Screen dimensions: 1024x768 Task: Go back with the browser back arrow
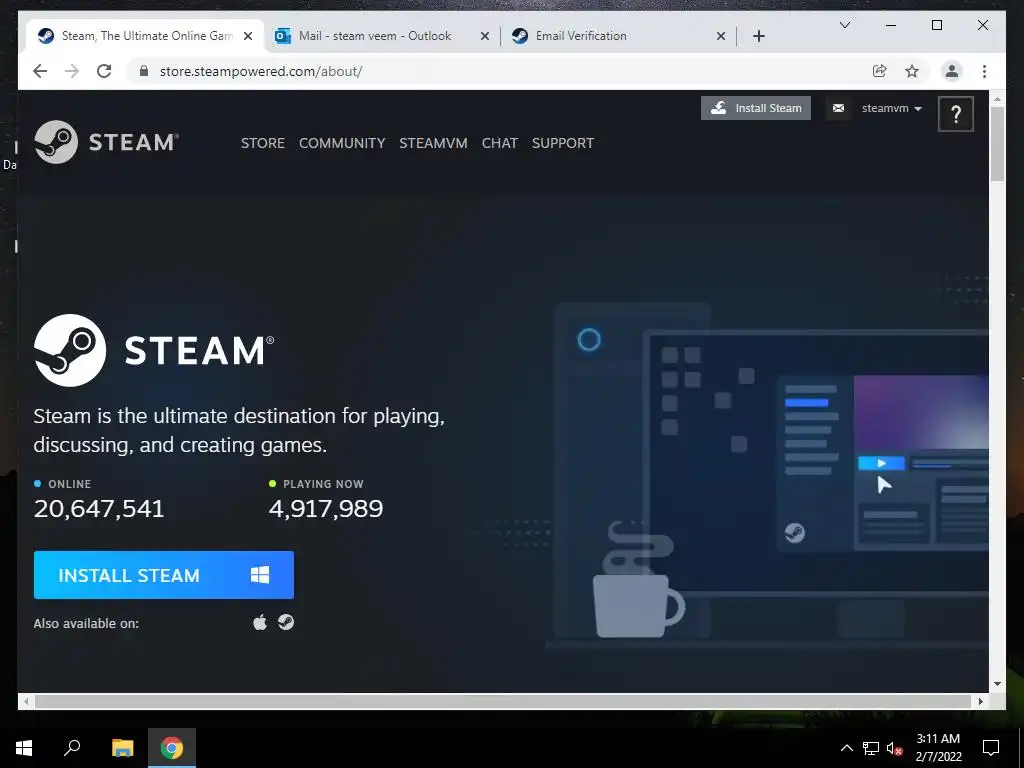[40, 71]
